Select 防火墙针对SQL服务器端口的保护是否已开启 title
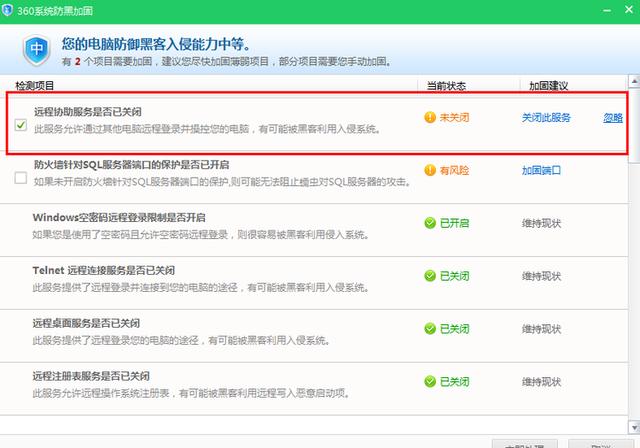This screenshot has width=640, height=448. point(131,164)
